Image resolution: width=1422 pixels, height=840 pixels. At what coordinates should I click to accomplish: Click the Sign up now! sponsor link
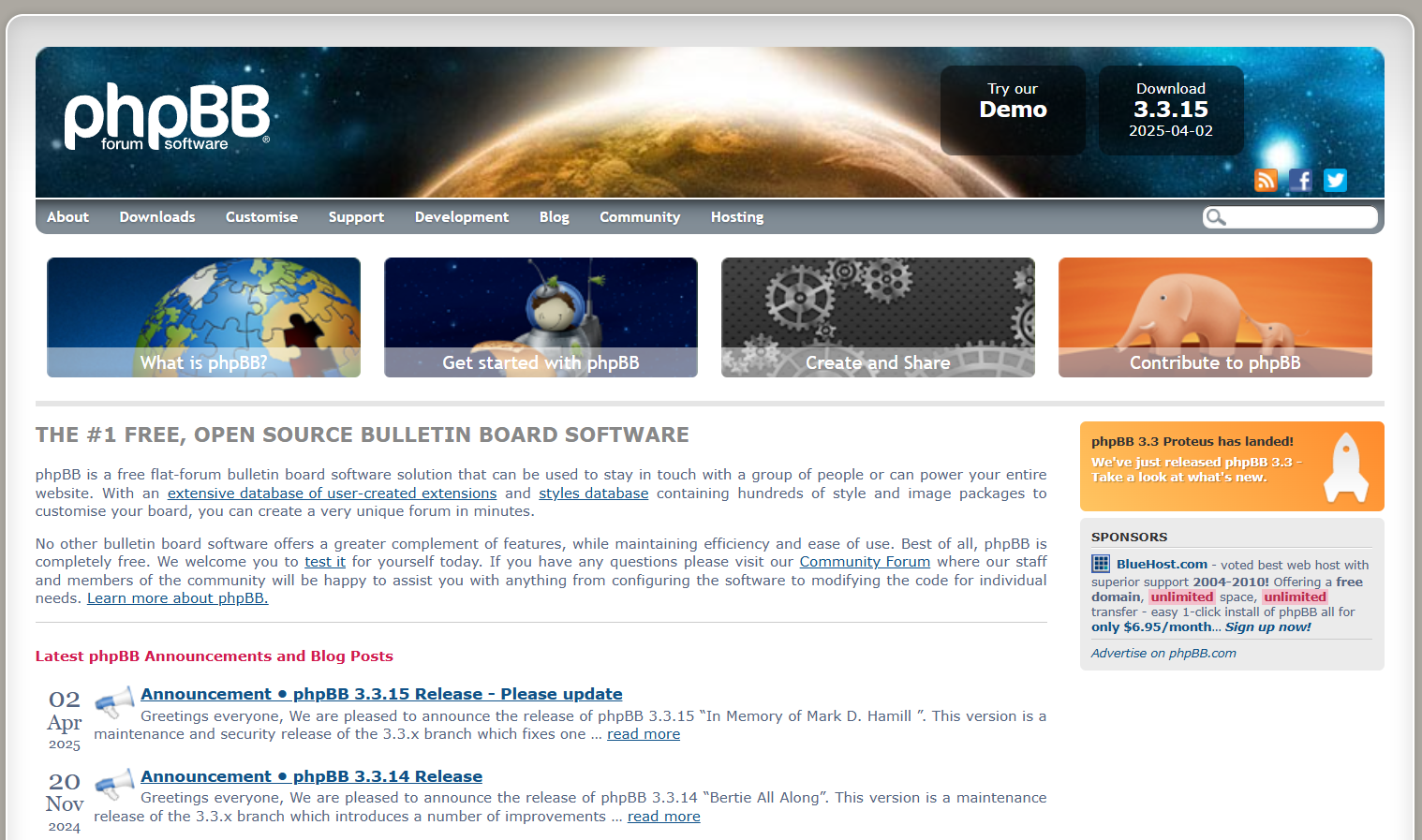pos(1267,626)
